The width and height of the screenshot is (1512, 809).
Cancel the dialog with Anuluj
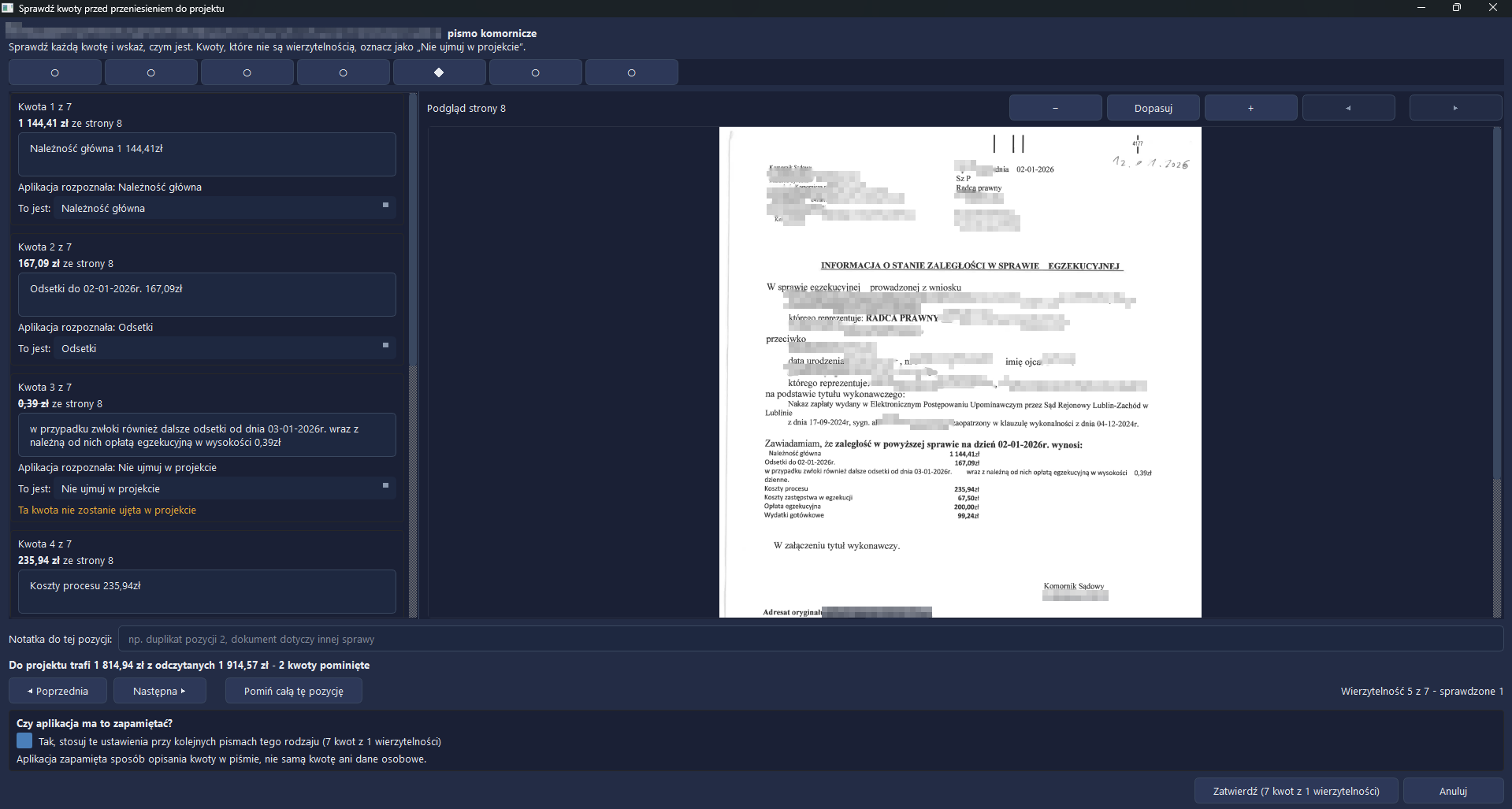(x=1453, y=791)
